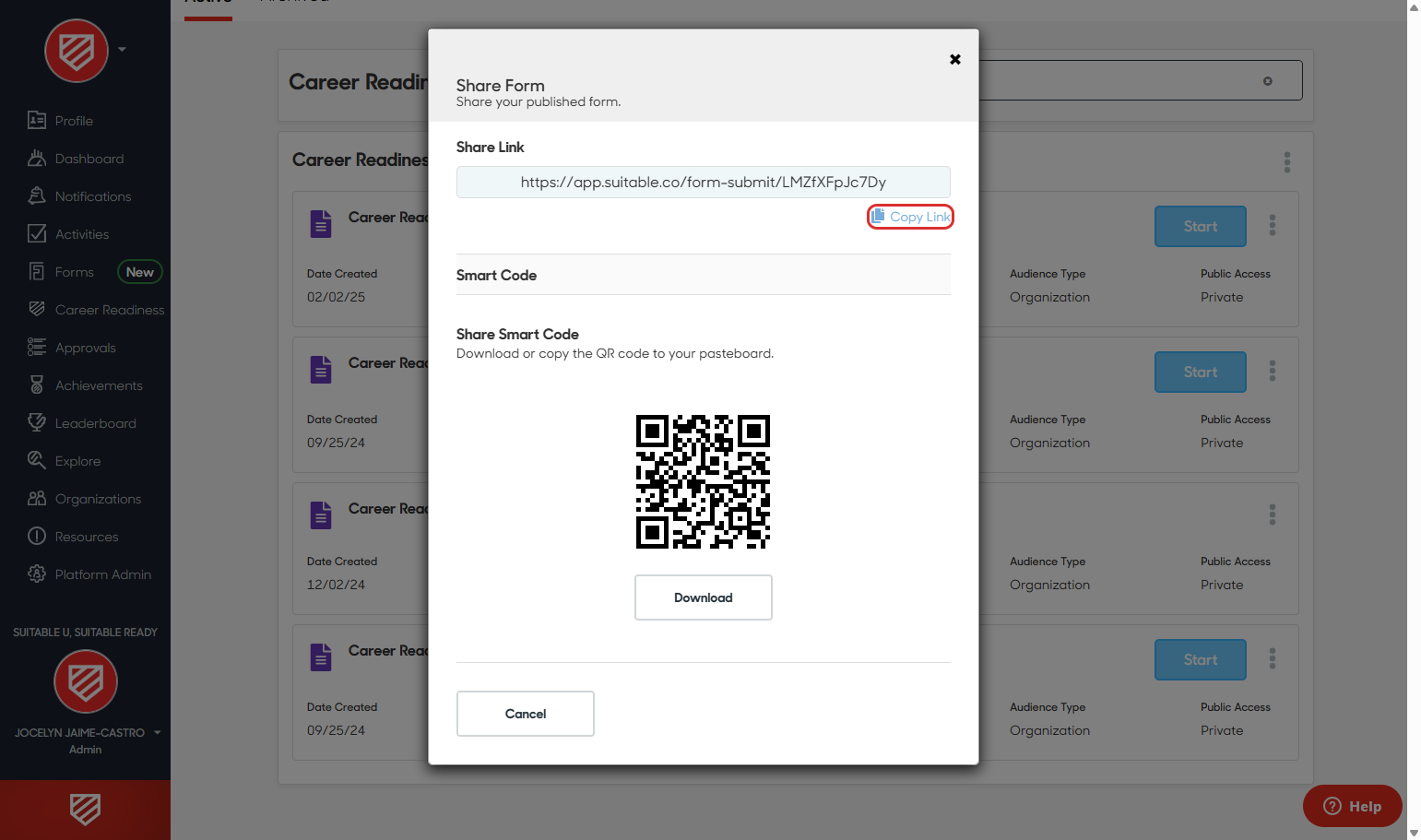This screenshot has height=840, width=1421.
Task: Click the Forms menu label
Action: [75, 272]
